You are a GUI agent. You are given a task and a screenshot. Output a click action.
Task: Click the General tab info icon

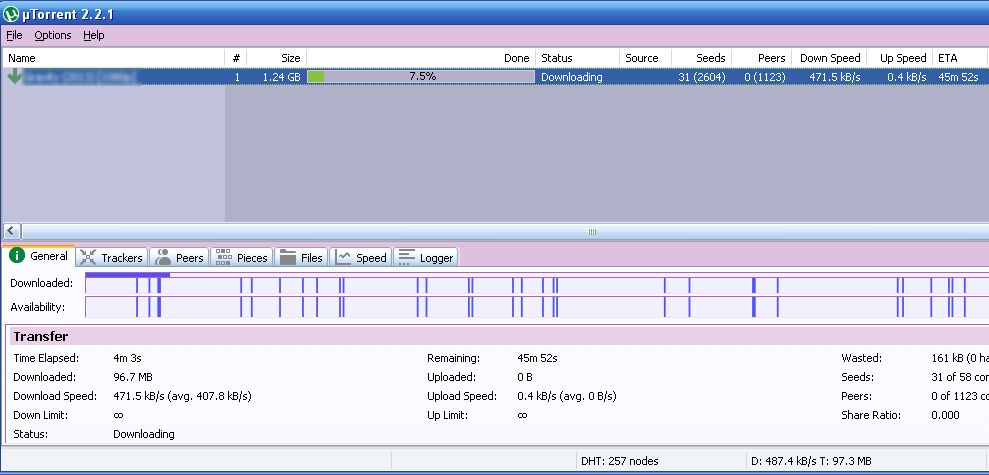click(18, 256)
